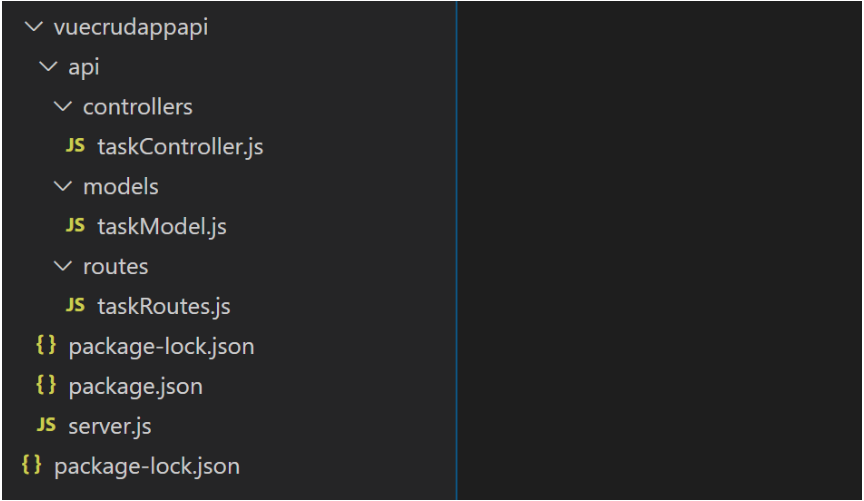Open taskRoutes.js by its file name
The width and height of the screenshot is (864, 501).
[164, 307]
